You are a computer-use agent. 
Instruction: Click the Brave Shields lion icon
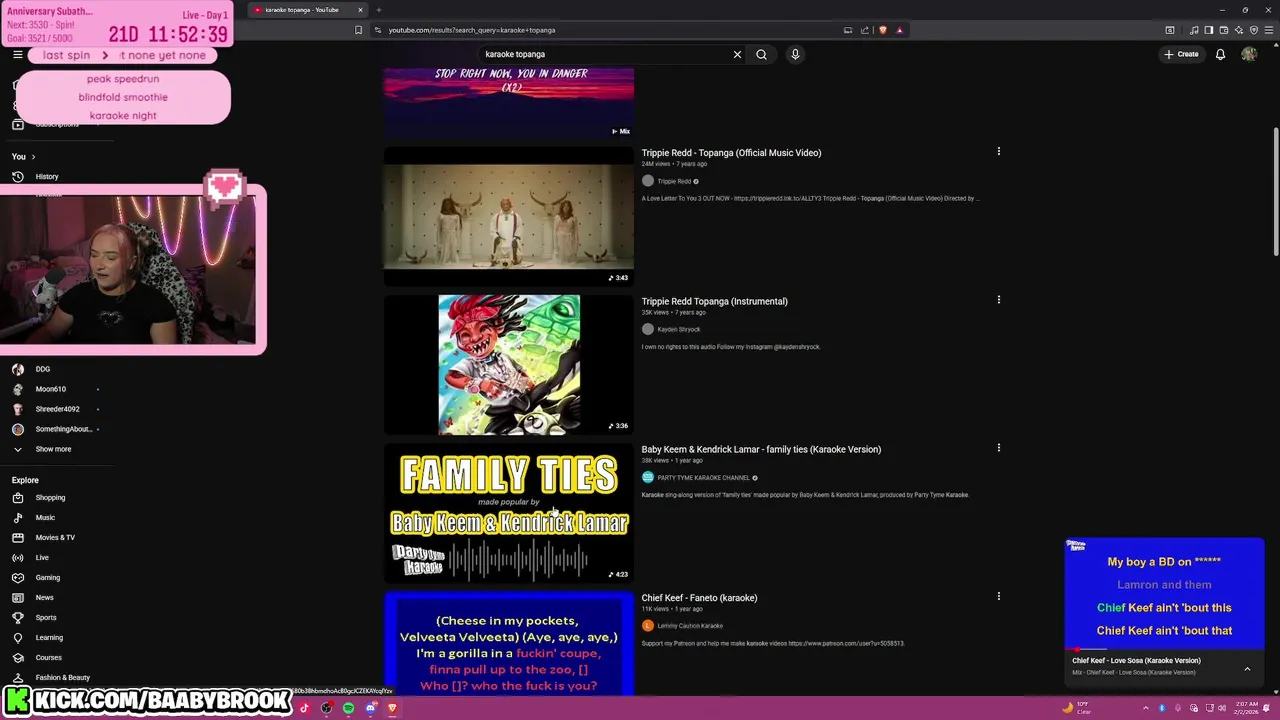pyautogui.click(x=882, y=30)
